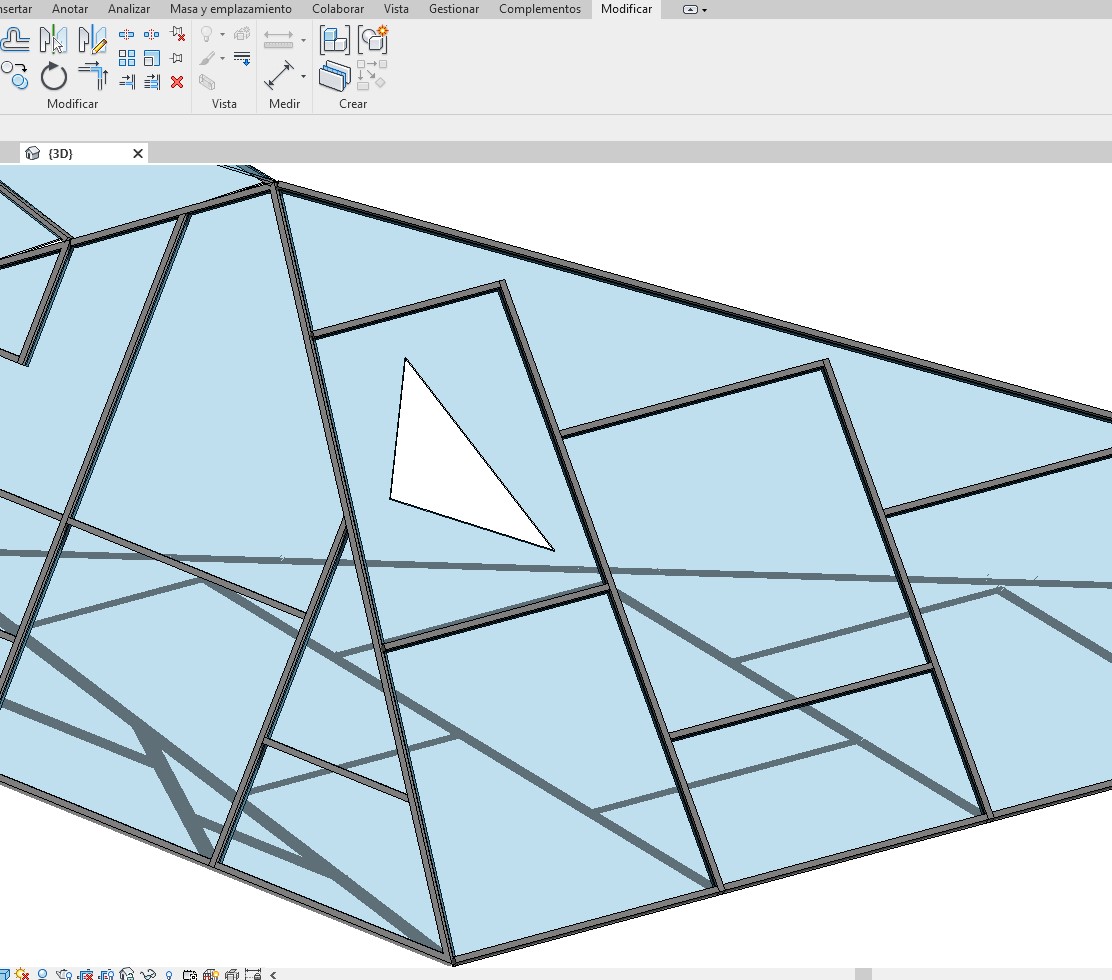Select the Copy tool icon

[14, 76]
